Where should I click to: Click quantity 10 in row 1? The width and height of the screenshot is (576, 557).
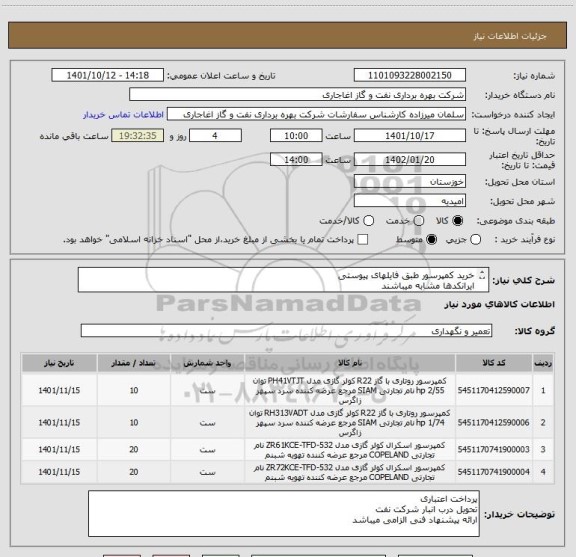click(134, 390)
